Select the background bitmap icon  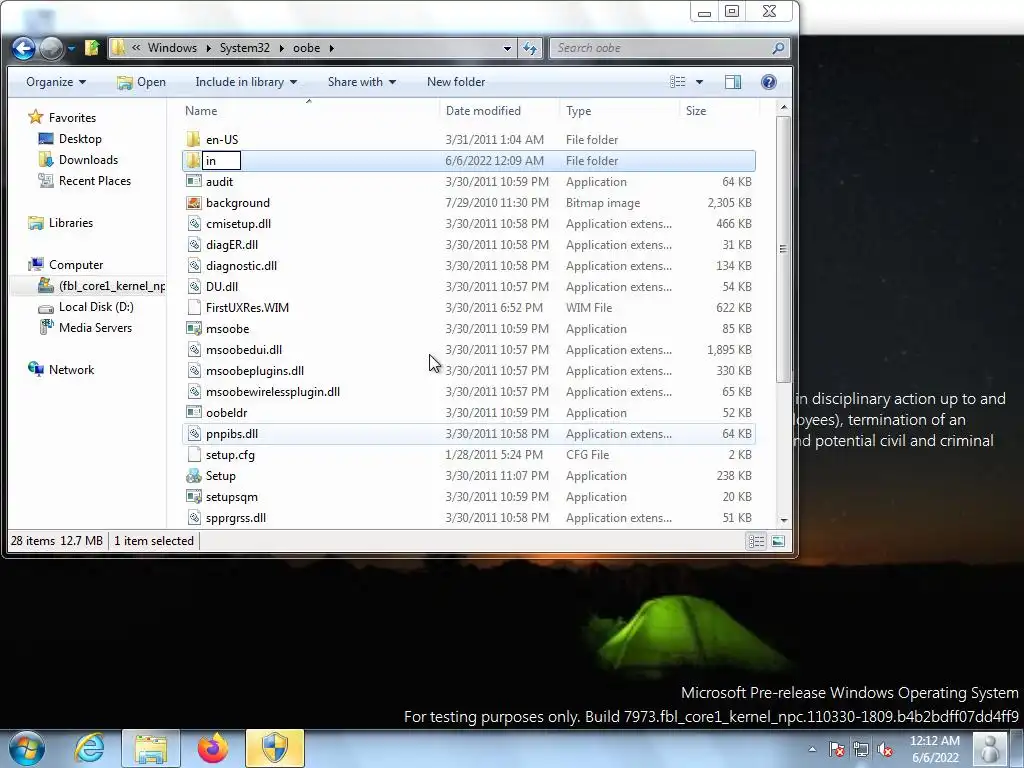click(x=193, y=202)
